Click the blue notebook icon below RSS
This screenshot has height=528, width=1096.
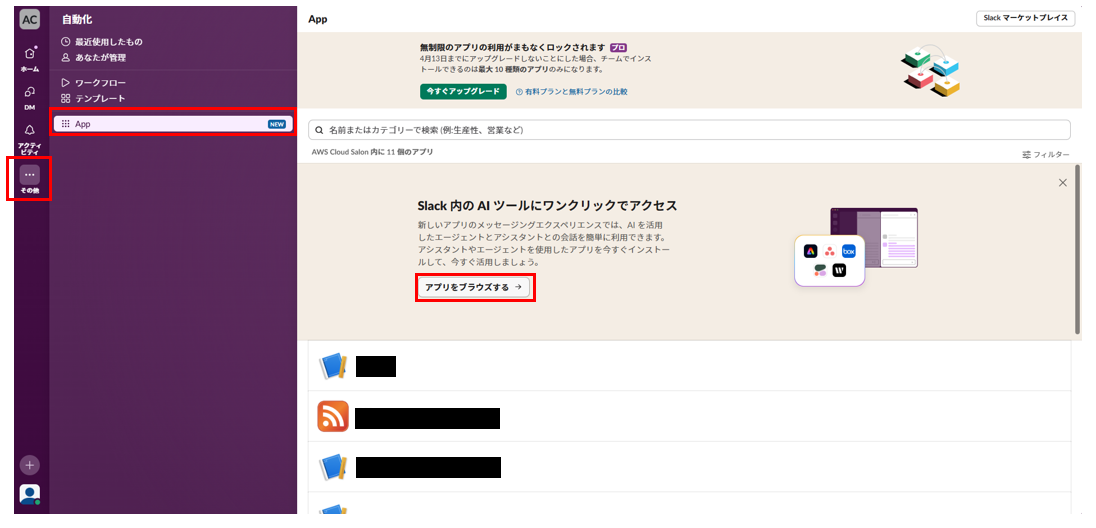click(333, 466)
